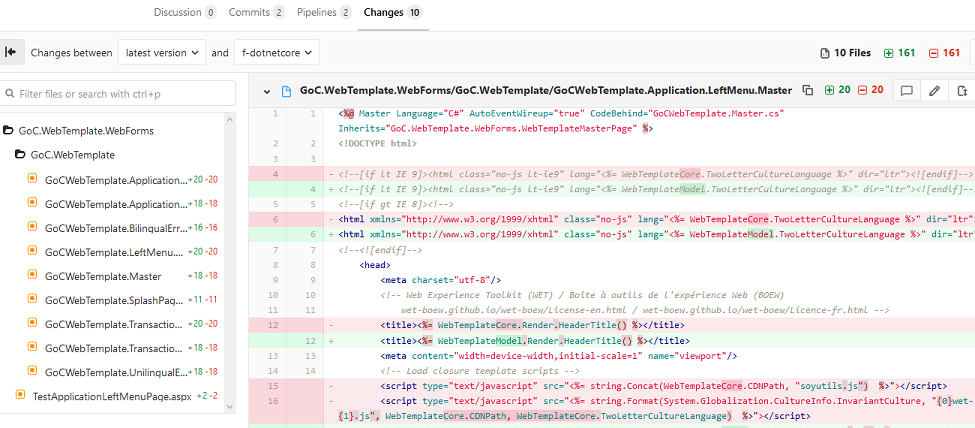Click '+11 -11' stats on SplashPag row

203,300
